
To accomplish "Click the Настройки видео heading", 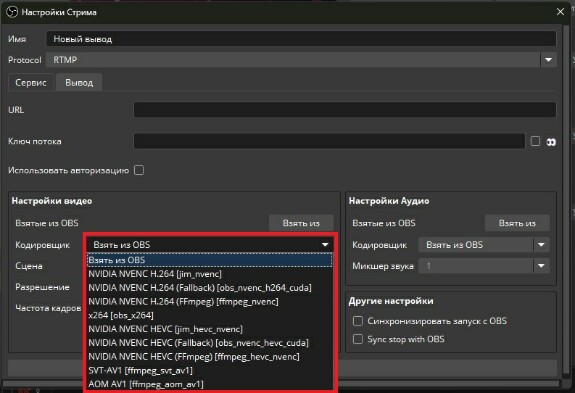I will [x=52, y=201].
